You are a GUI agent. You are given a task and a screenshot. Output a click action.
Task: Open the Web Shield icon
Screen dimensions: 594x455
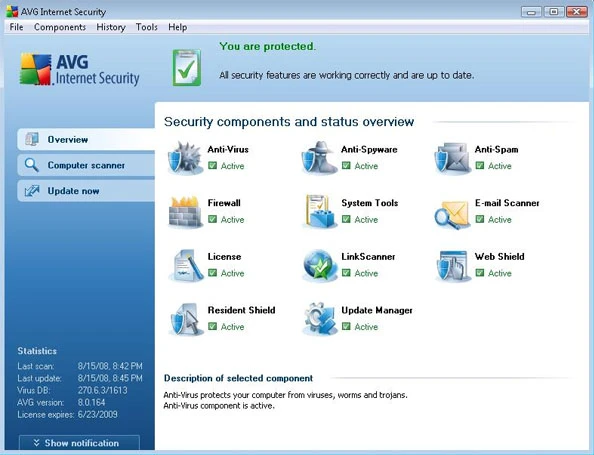tap(453, 266)
